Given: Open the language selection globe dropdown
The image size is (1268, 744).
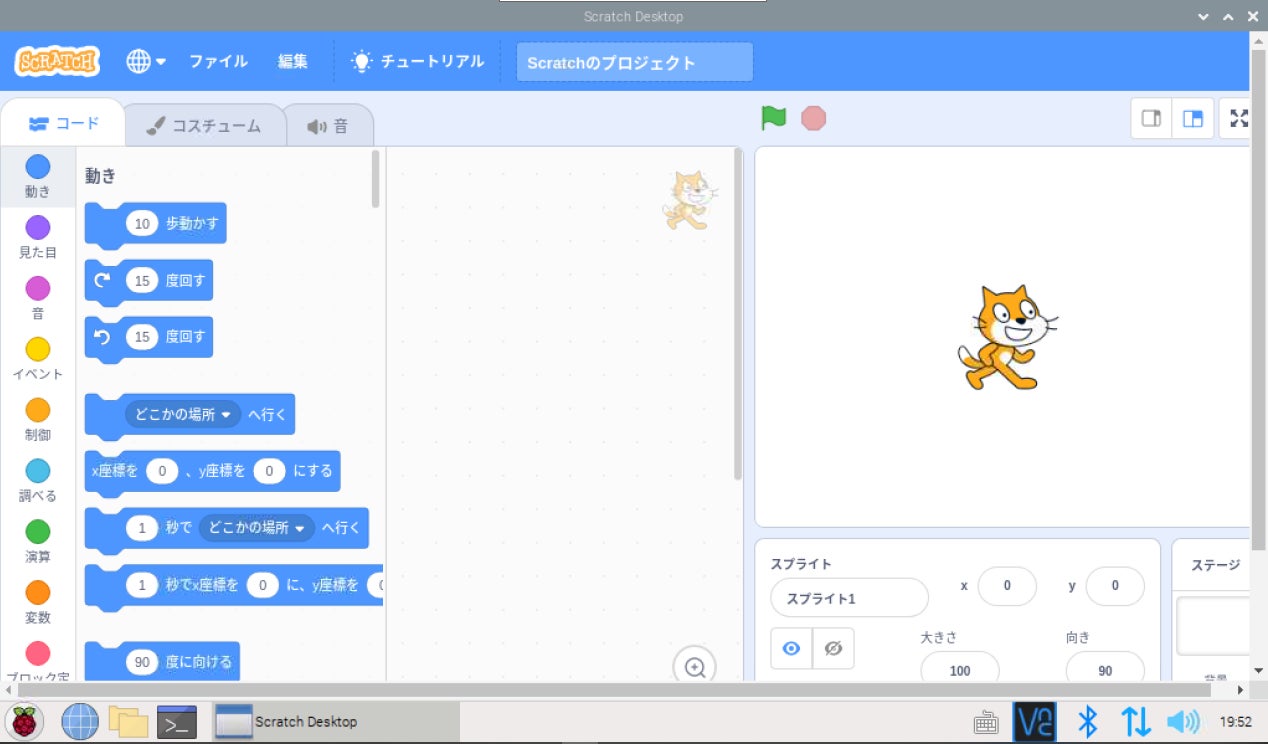Looking at the screenshot, I should [146, 61].
